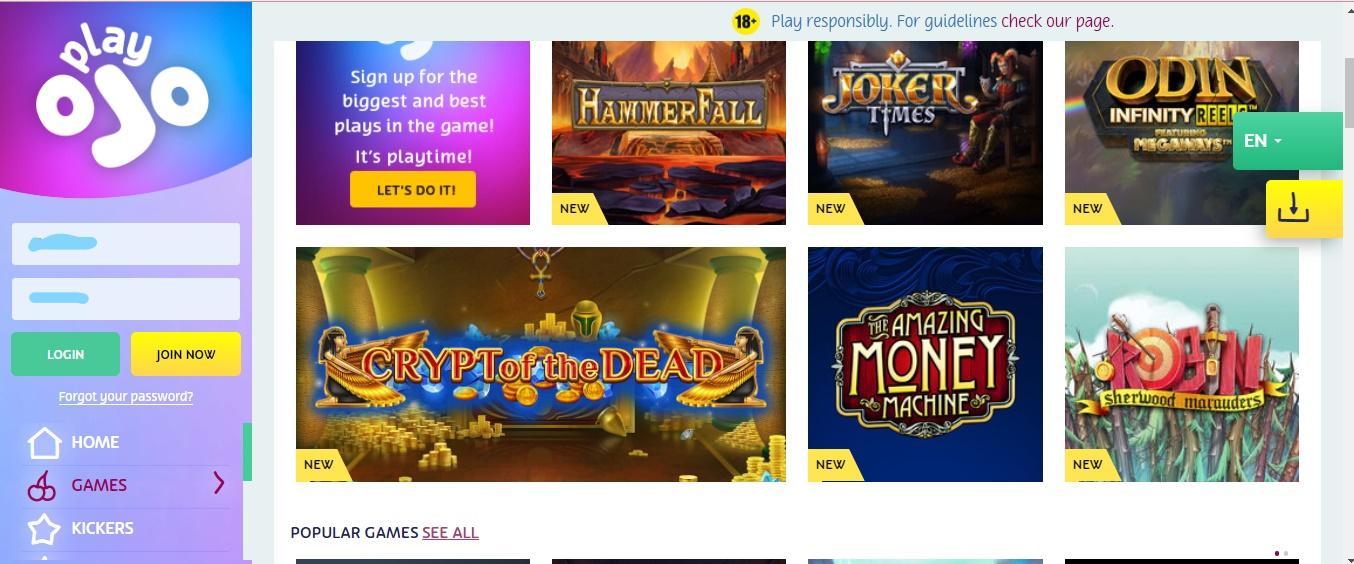Select Kickers in the sidebar

pos(102,528)
